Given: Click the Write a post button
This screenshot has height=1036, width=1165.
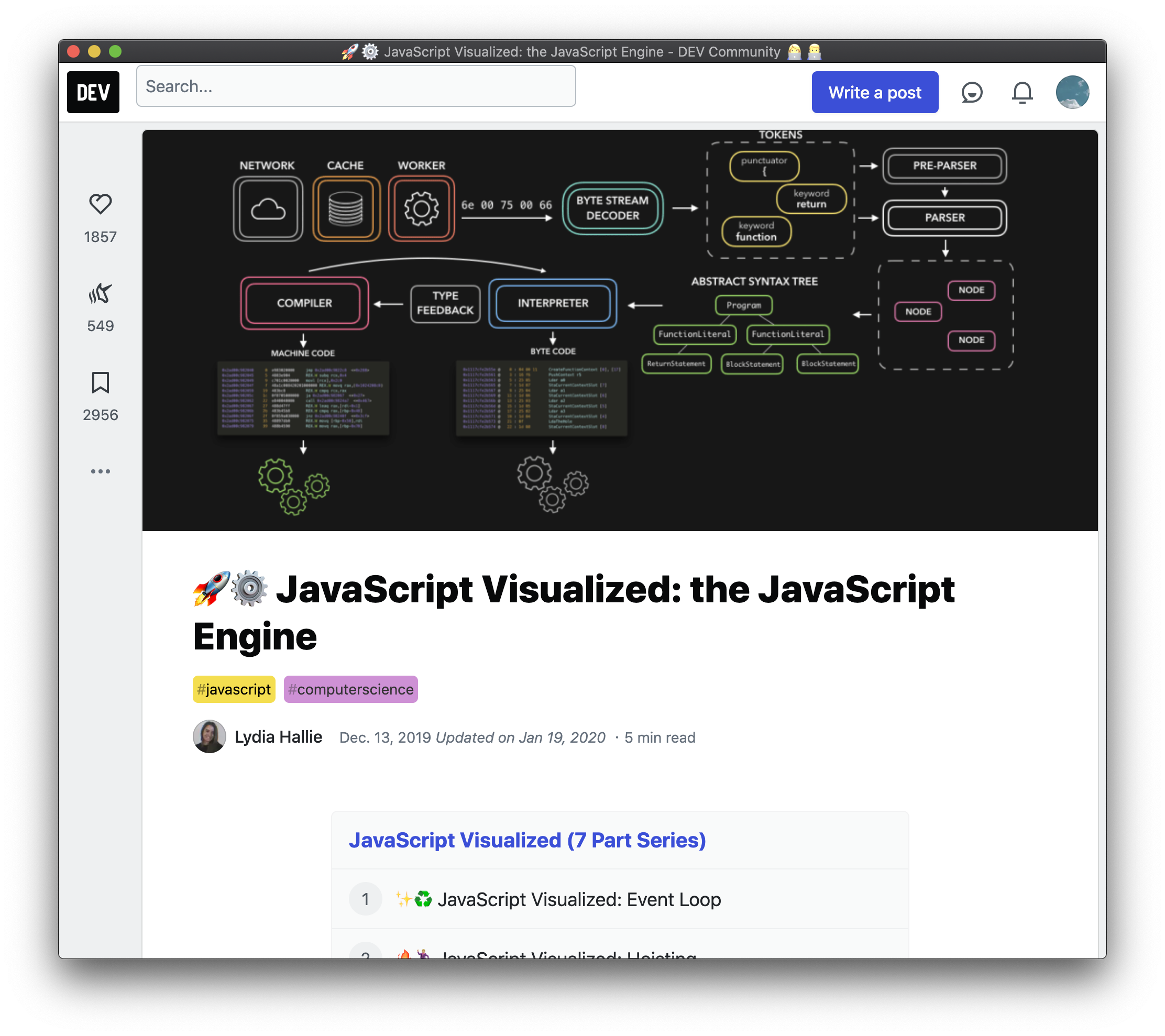Looking at the screenshot, I should pyautogui.click(x=874, y=92).
